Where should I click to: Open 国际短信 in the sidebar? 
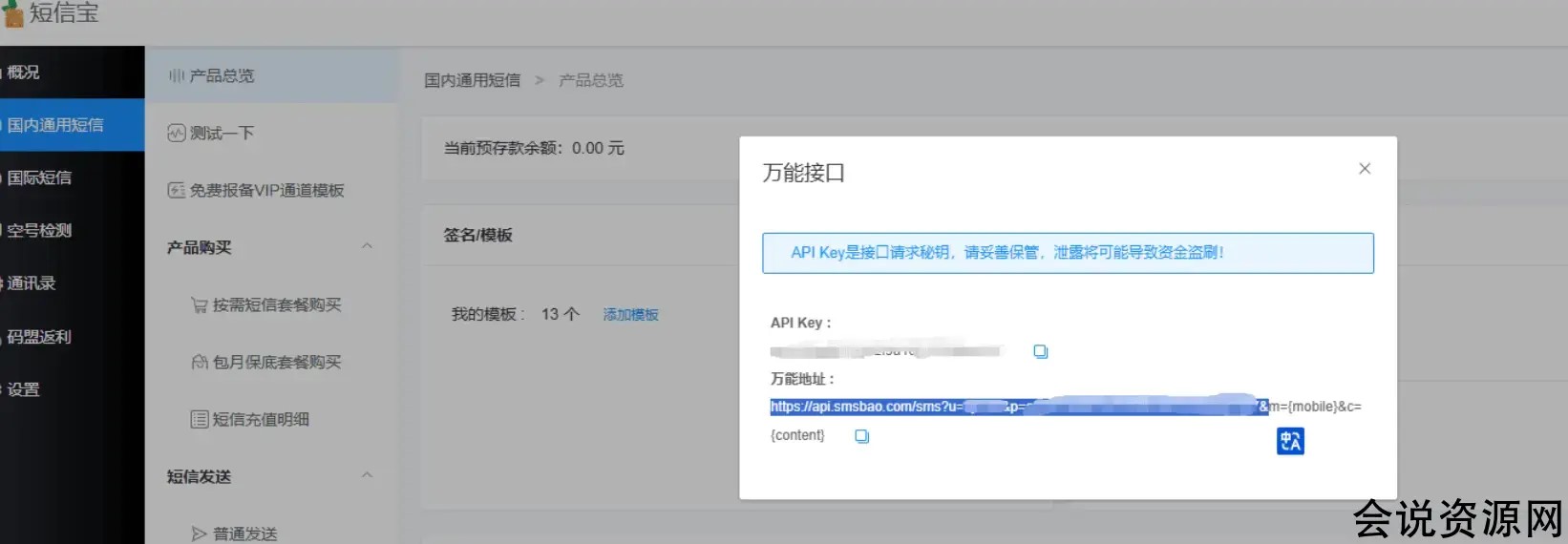click(72, 178)
